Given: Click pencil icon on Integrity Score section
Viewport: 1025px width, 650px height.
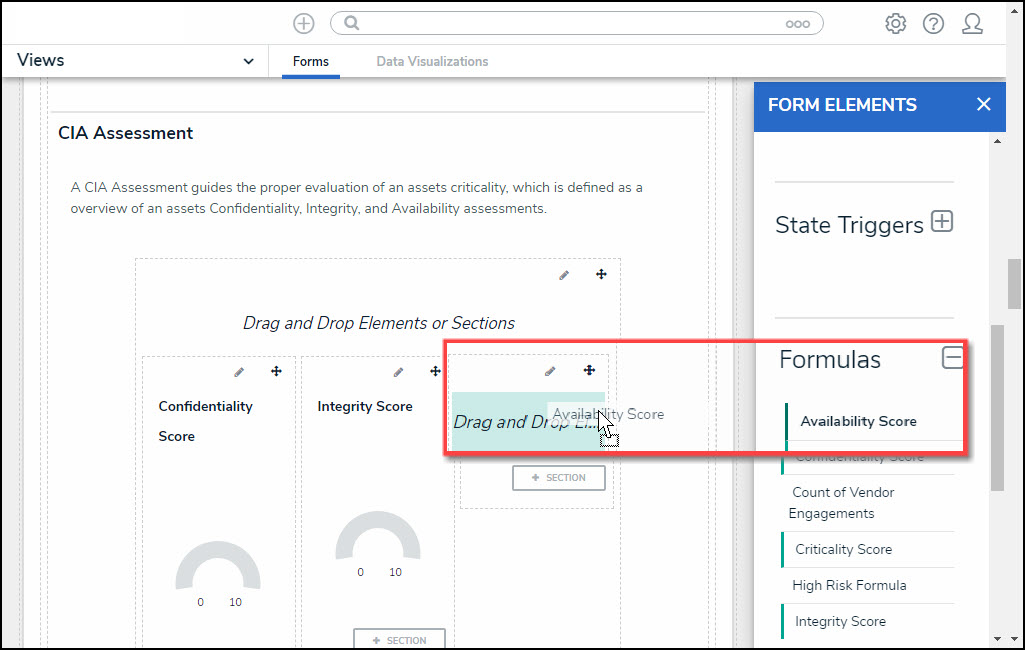Looking at the screenshot, I should [398, 372].
